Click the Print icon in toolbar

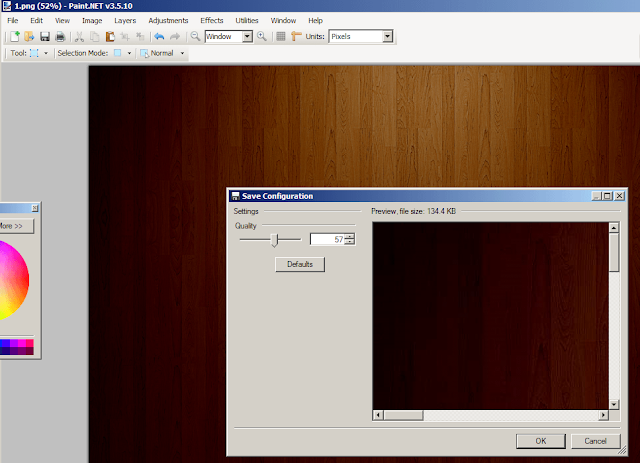tap(60, 36)
